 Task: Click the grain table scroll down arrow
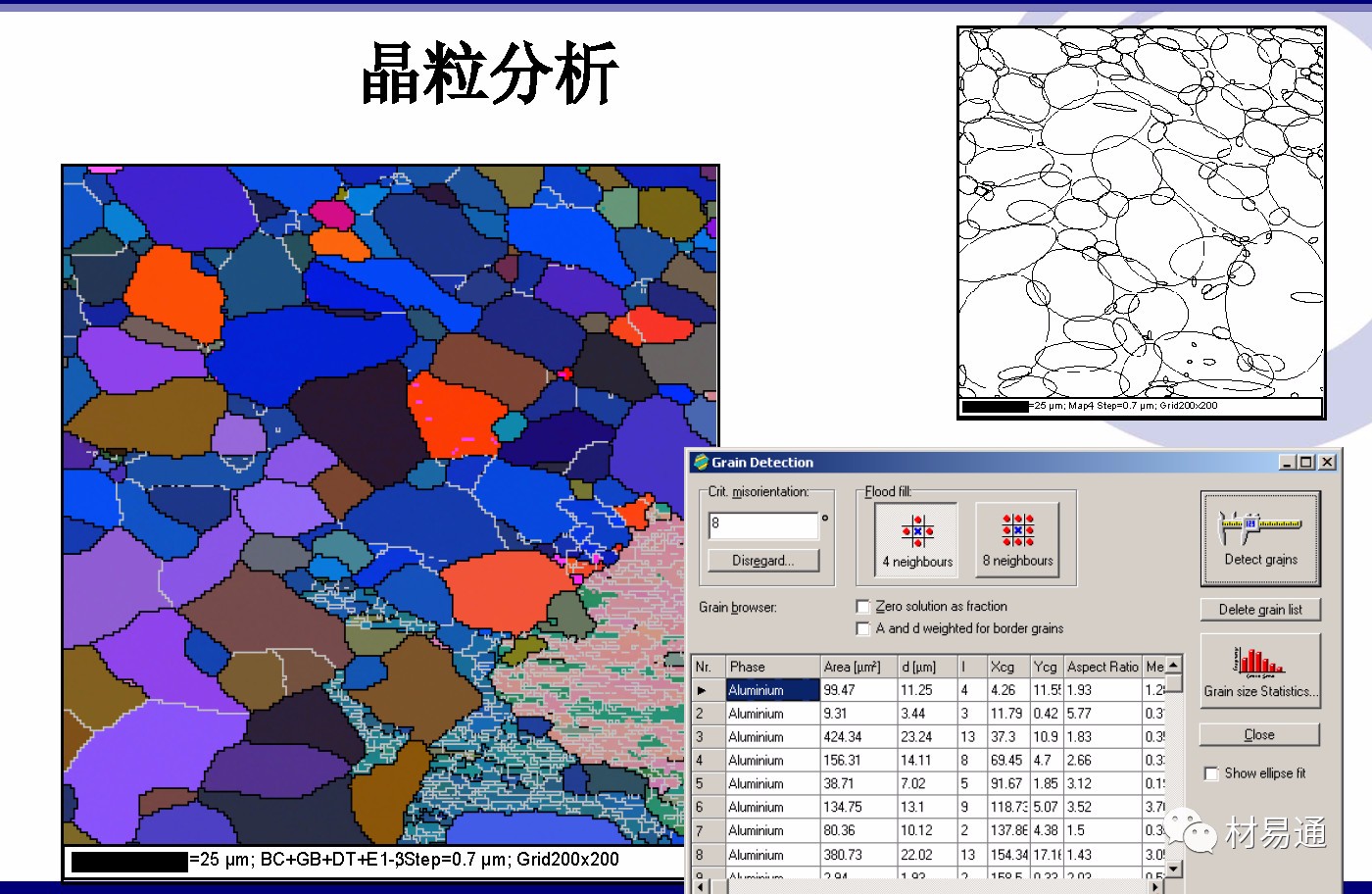(x=1175, y=869)
